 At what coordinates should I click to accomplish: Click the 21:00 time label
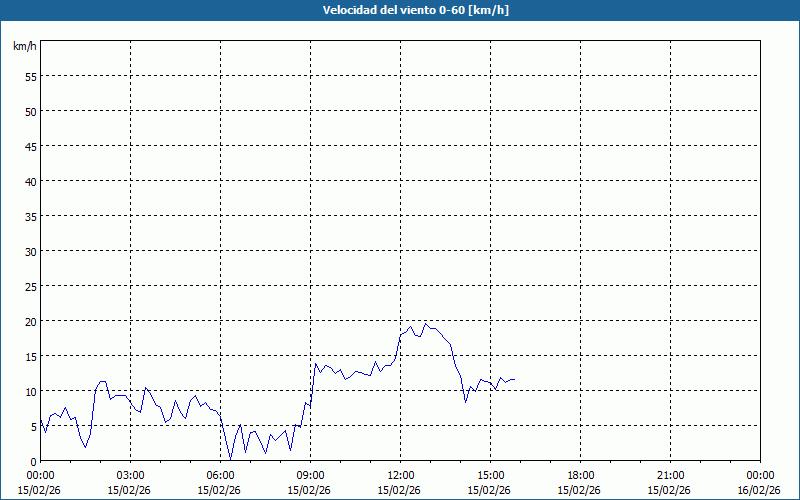[670, 475]
